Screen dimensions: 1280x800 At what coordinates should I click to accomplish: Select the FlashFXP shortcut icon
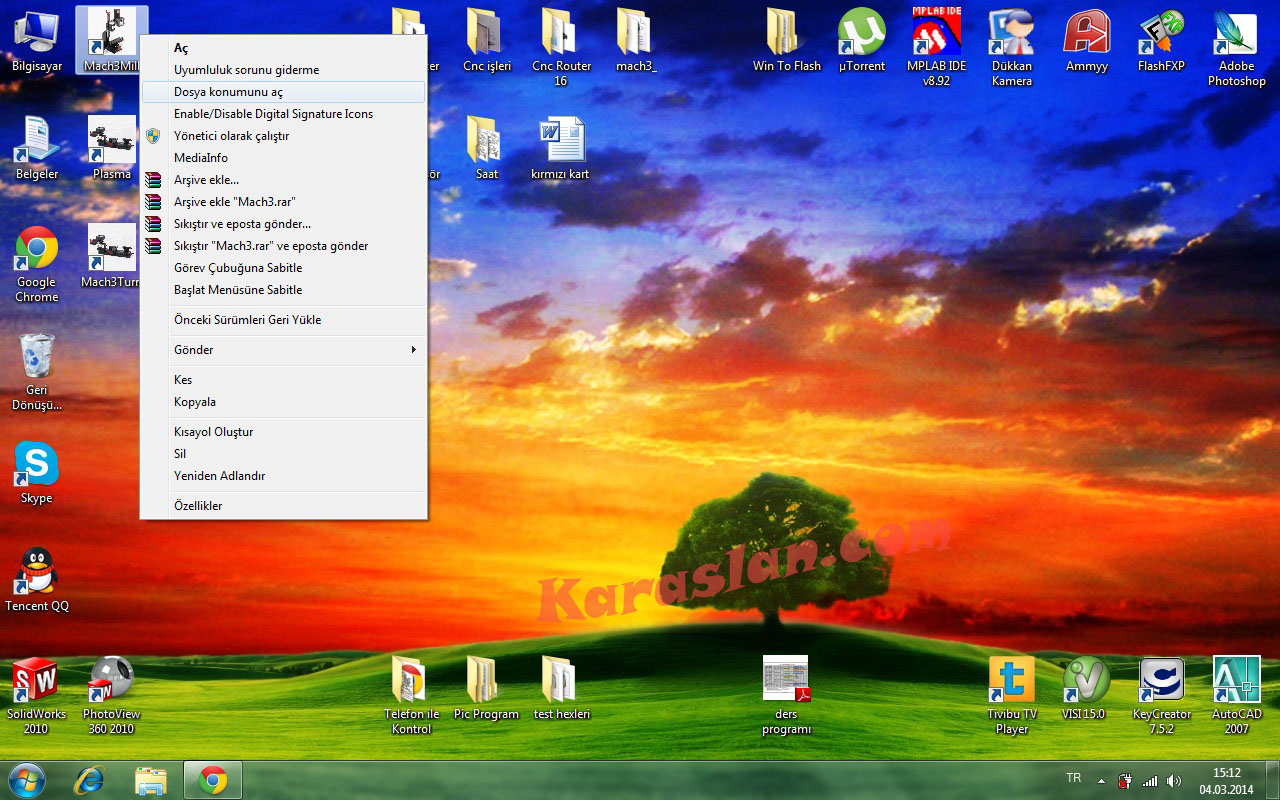pyautogui.click(x=1161, y=42)
